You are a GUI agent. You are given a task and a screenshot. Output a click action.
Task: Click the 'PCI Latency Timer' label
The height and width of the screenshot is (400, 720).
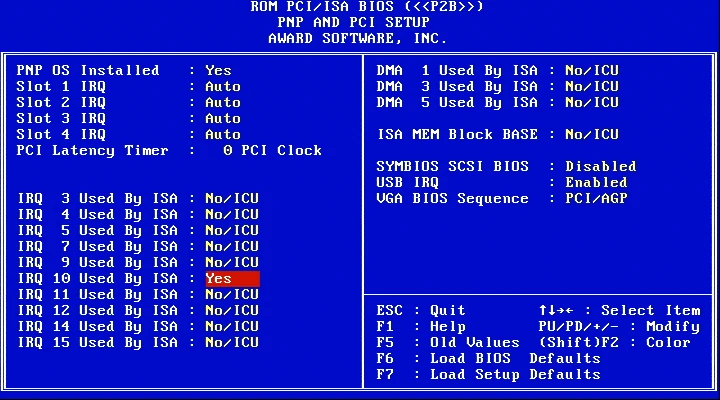point(92,151)
